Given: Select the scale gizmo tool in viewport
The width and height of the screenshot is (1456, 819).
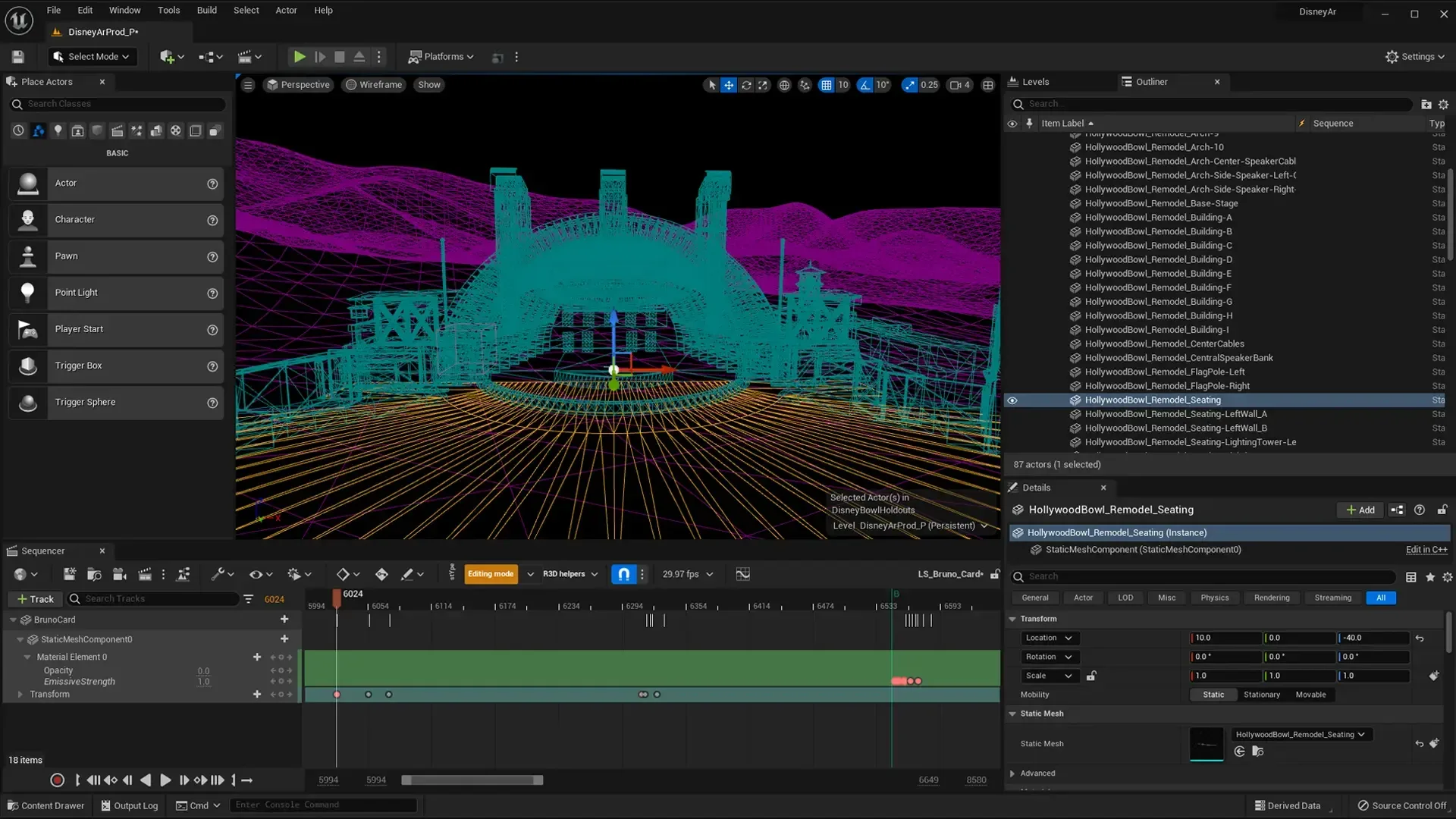Looking at the screenshot, I should coord(763,85).
